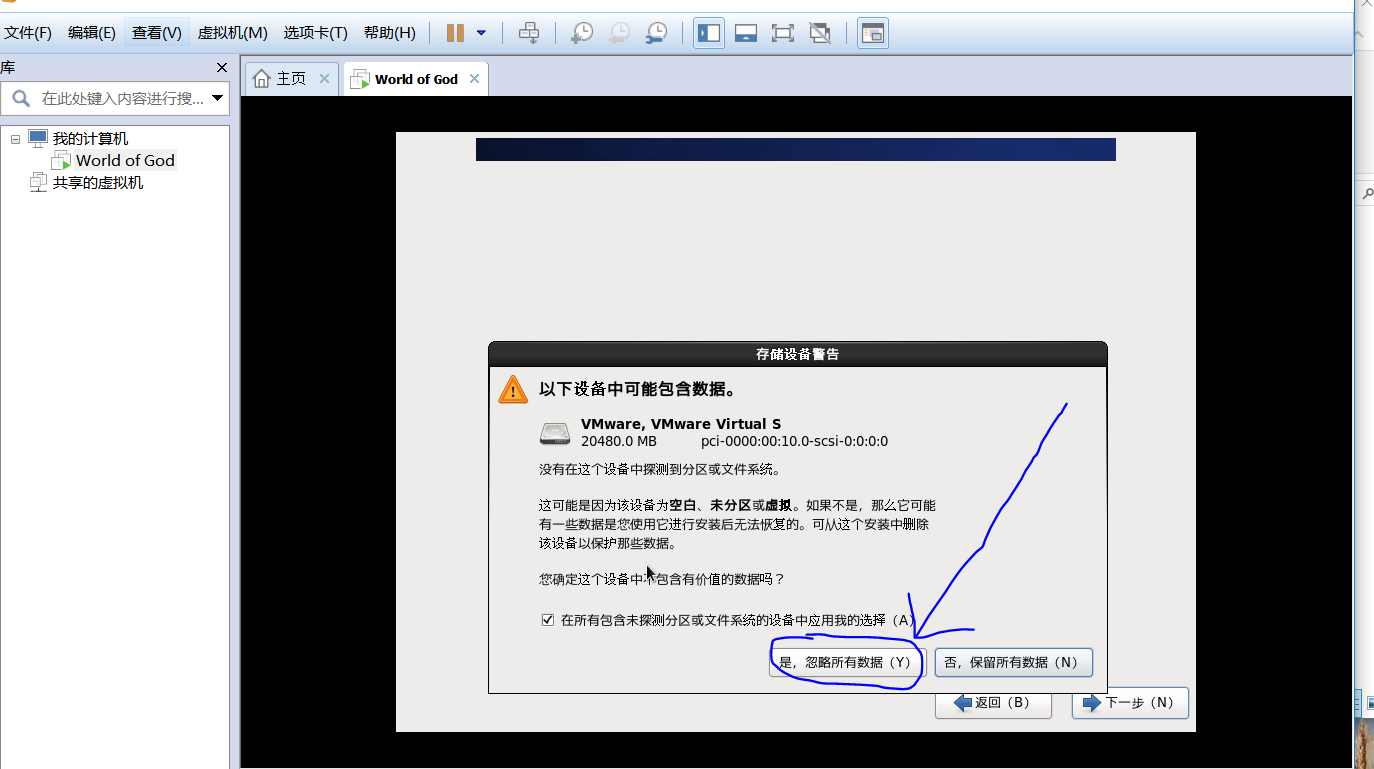Close the 主页 tab

[324, 79]
